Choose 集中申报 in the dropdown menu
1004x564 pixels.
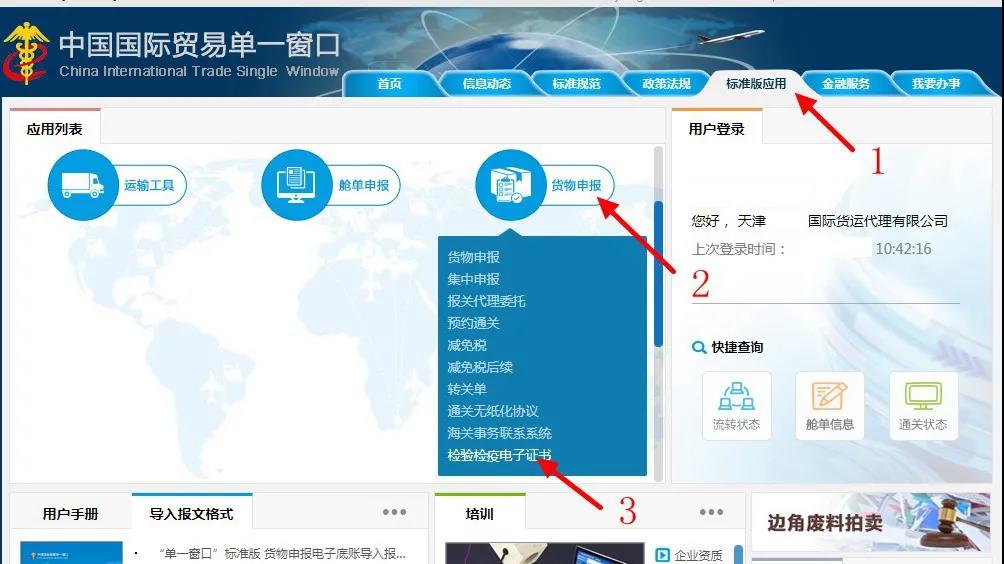(x=473, y=279)
